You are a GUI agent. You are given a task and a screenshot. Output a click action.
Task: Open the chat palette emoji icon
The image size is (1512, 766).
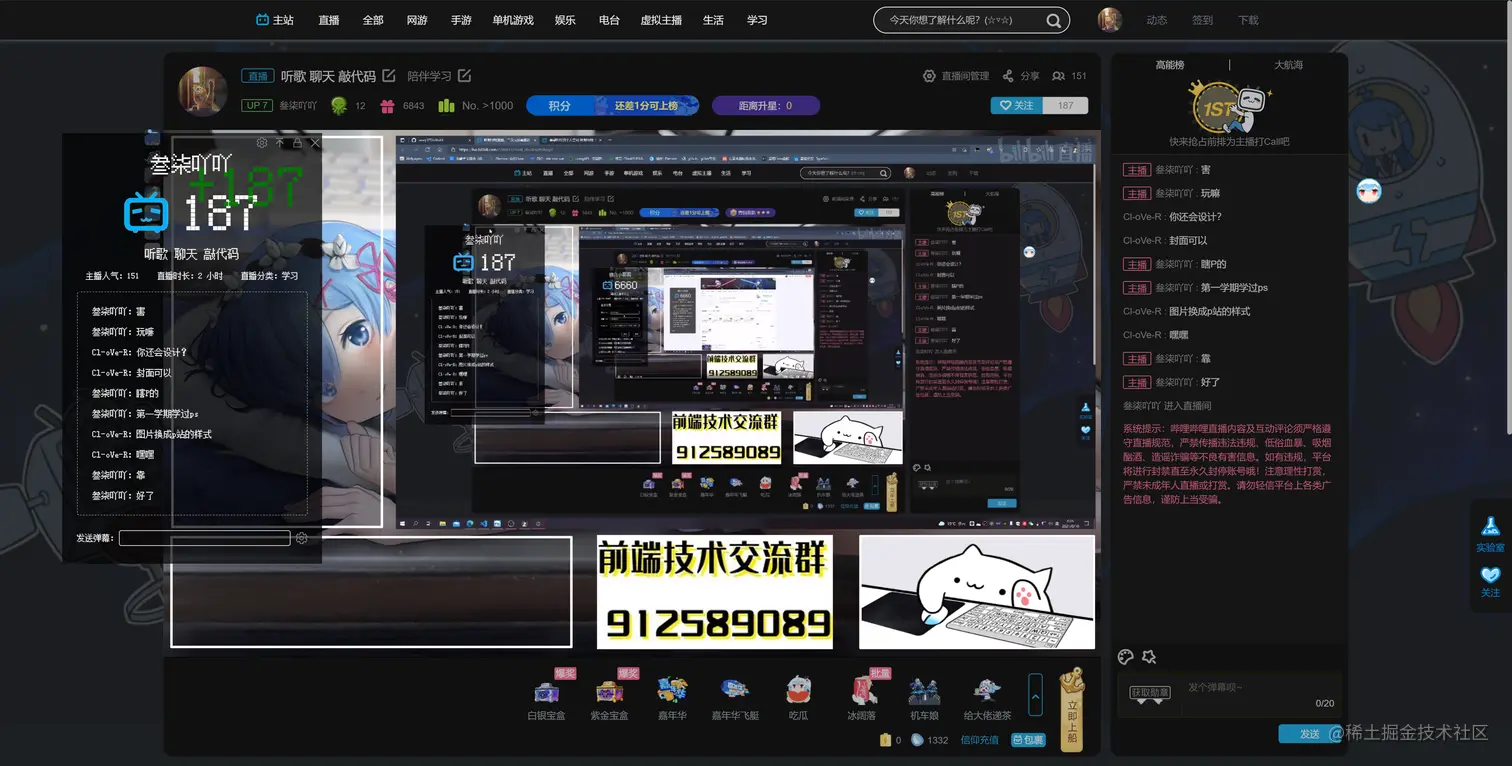1126,657
